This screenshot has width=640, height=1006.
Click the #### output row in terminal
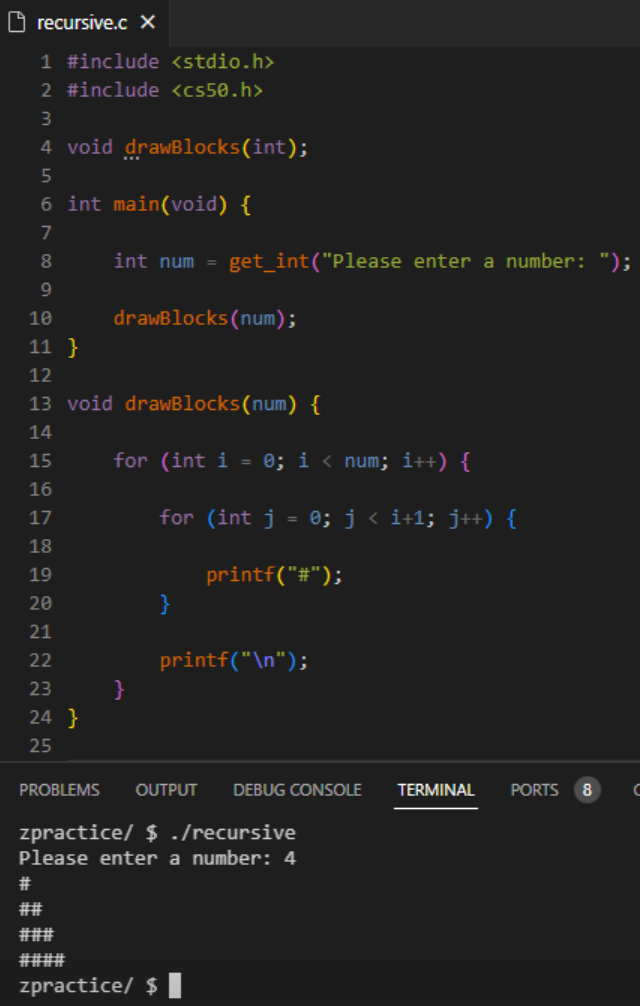click(x=42, y=960)
